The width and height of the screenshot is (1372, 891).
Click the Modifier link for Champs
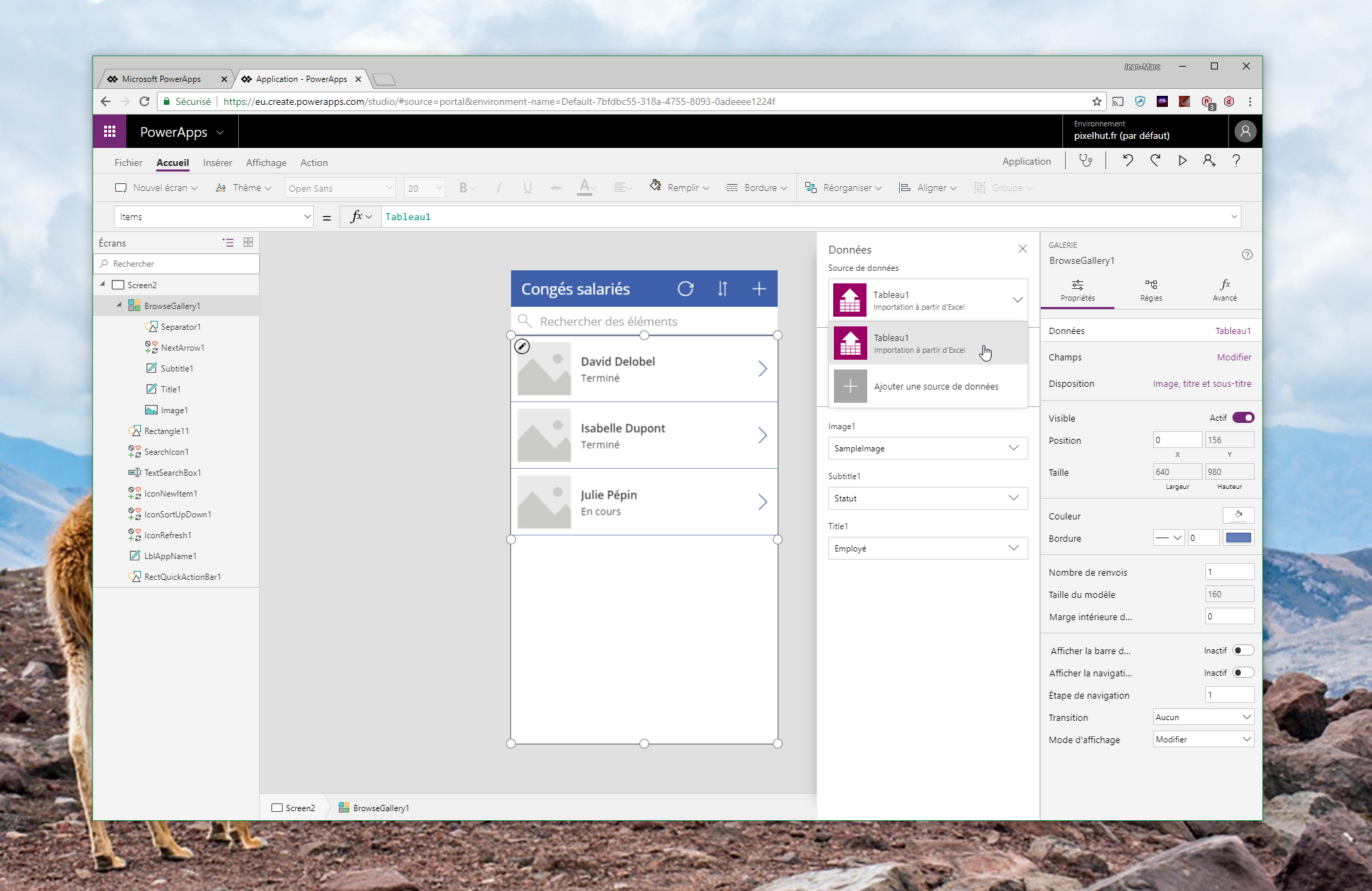[1234, 357]
